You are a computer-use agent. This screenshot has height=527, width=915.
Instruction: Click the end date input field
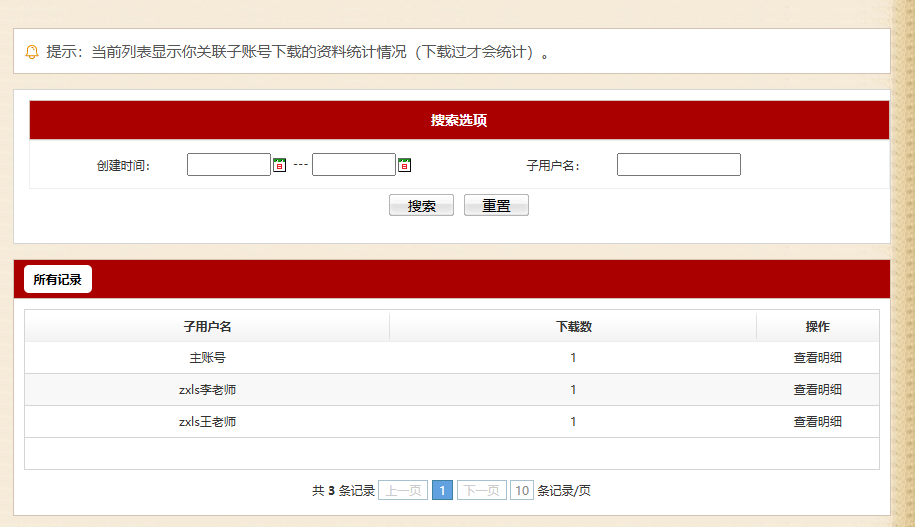point(354,165)
